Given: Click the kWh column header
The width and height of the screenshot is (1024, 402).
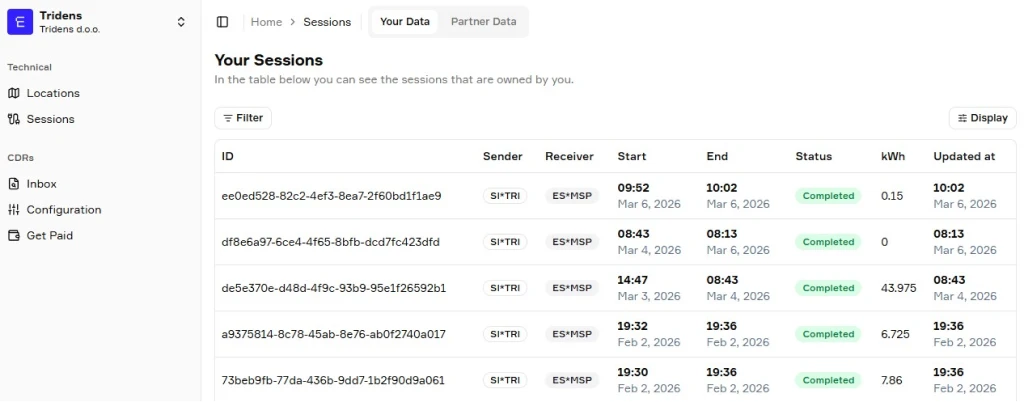Looking at the screenshot, I should [x=892, y=157].
